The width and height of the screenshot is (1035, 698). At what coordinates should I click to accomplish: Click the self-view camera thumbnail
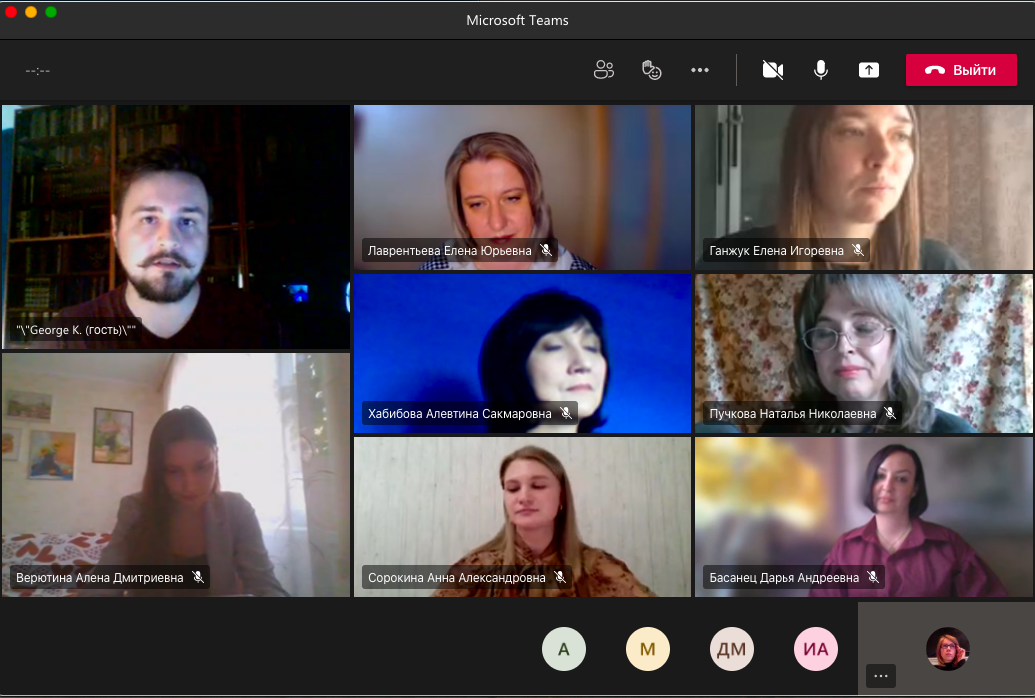point(946,648)
